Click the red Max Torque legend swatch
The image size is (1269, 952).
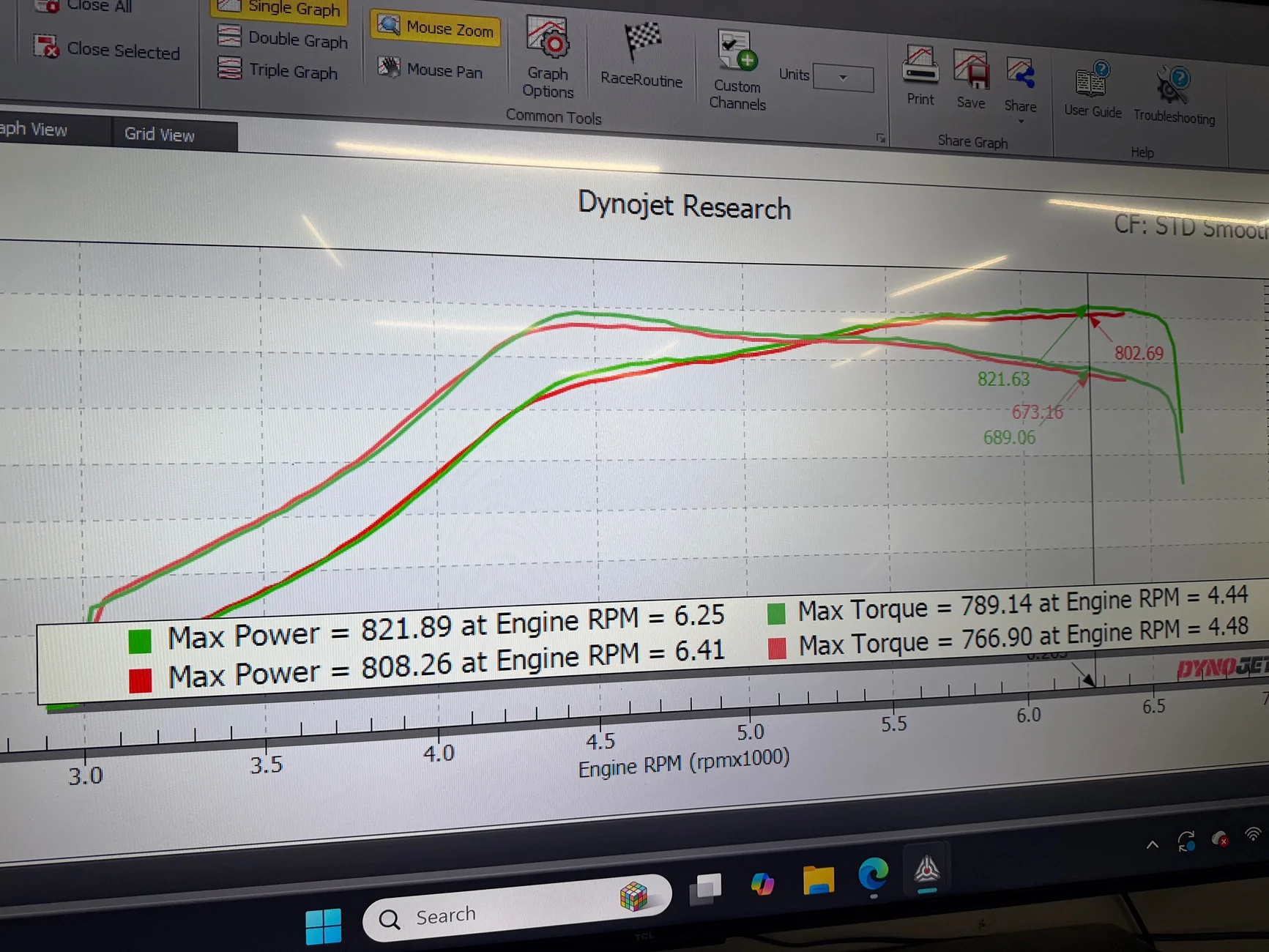[777, 647]
